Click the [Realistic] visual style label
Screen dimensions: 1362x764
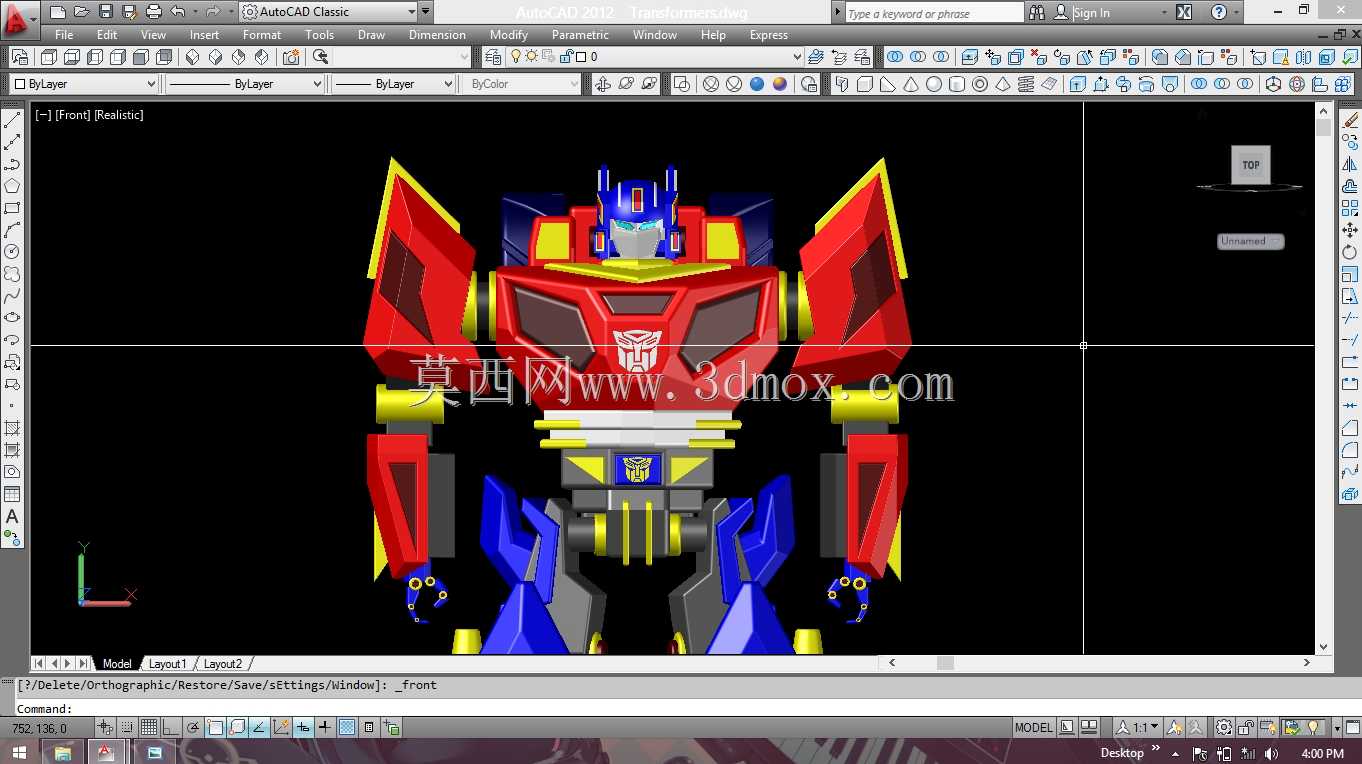(119, 115)
